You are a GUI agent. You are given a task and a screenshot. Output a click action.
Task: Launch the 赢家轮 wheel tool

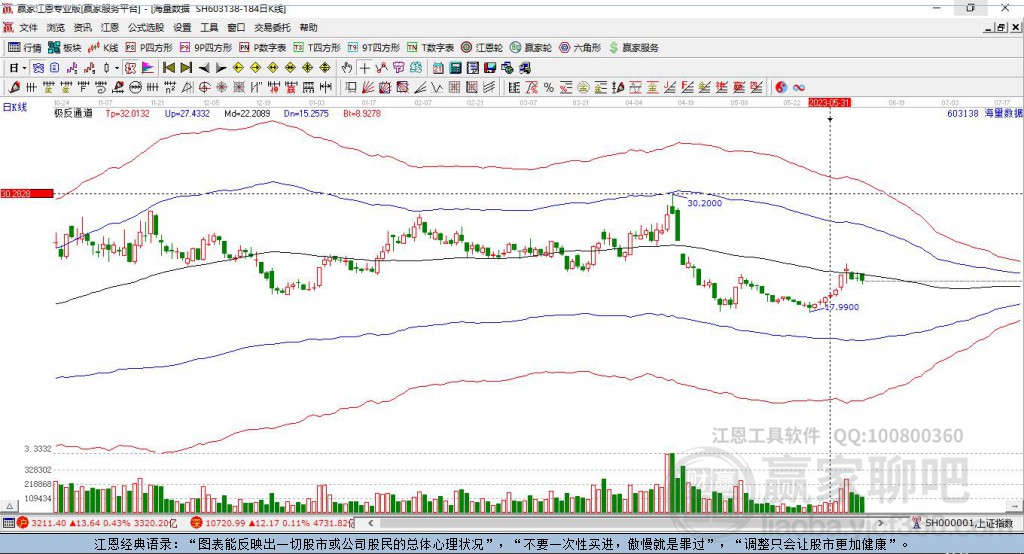[x=531, y=48]
